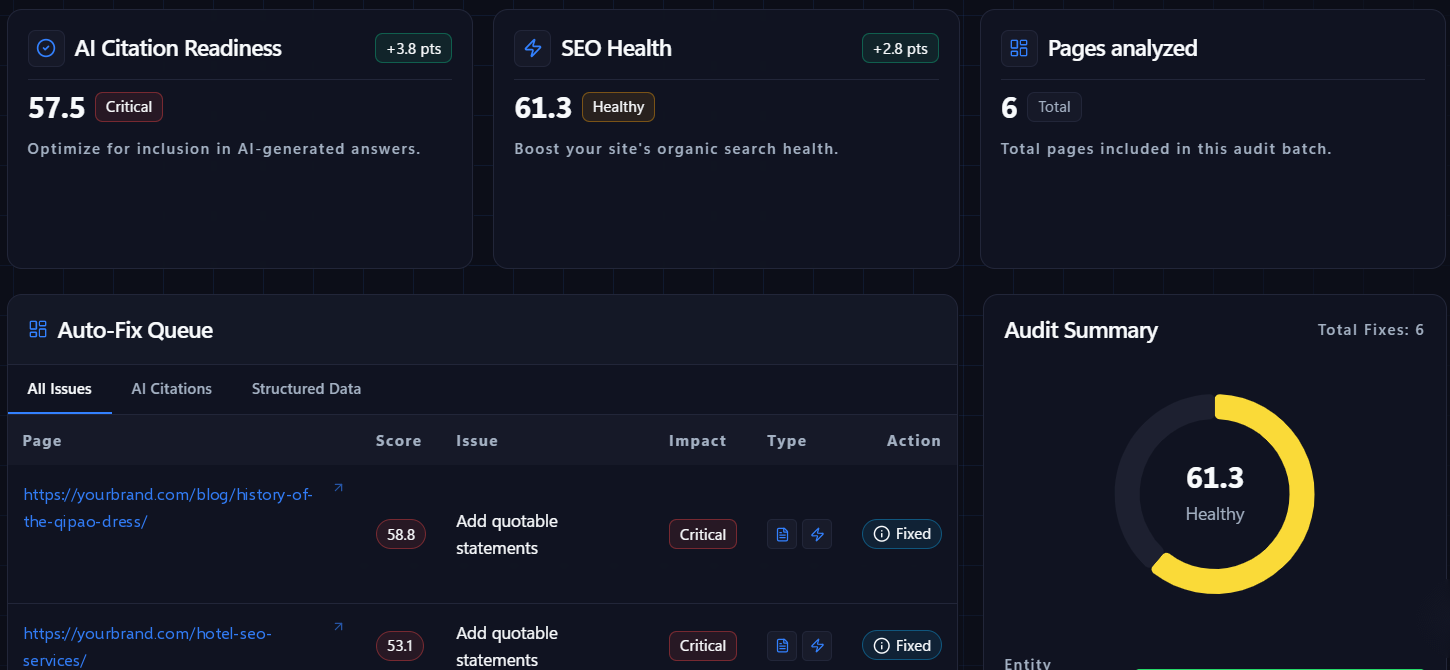Image resolution: width=1450 pixels, height=670 pixels.
Task: Click the 61.3 value inside donut chart
Action: coord(1215,478)
